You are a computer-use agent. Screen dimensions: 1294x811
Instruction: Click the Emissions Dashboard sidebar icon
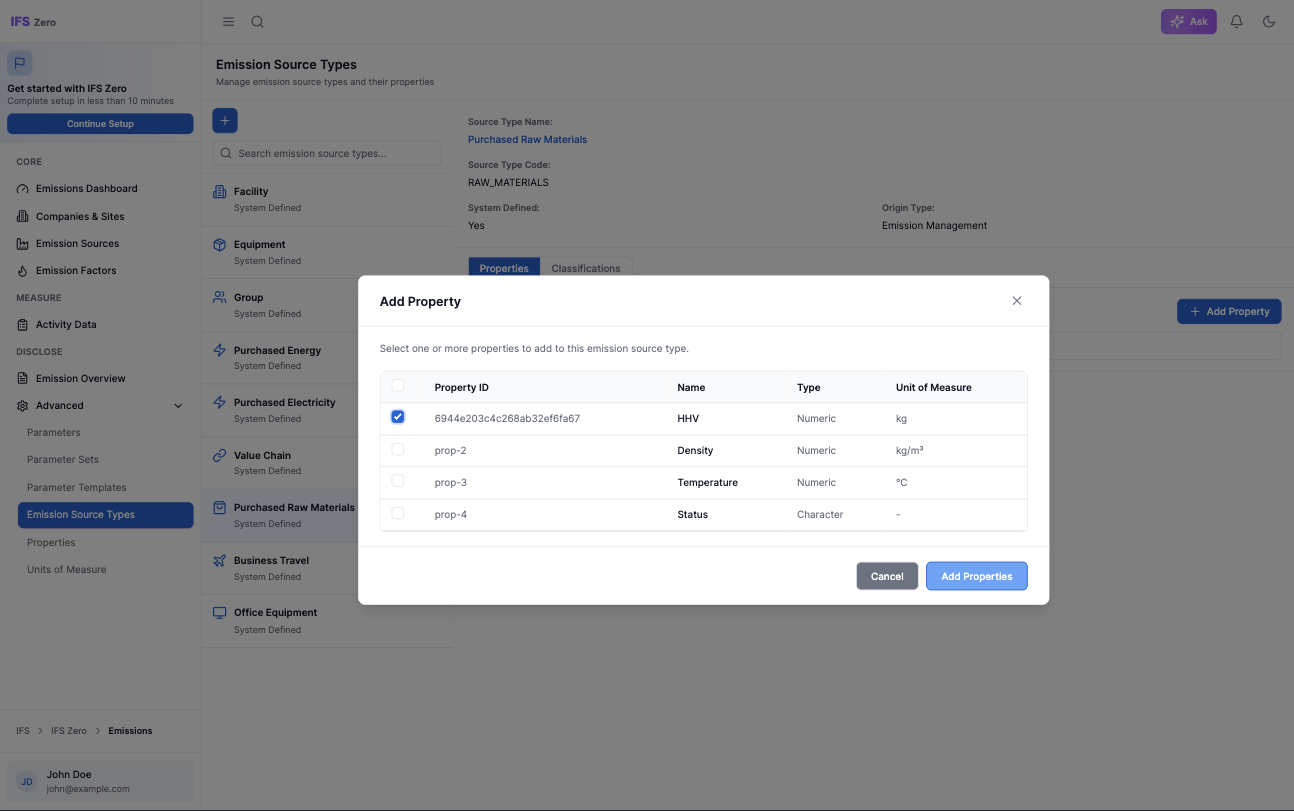tap(21, 188)
